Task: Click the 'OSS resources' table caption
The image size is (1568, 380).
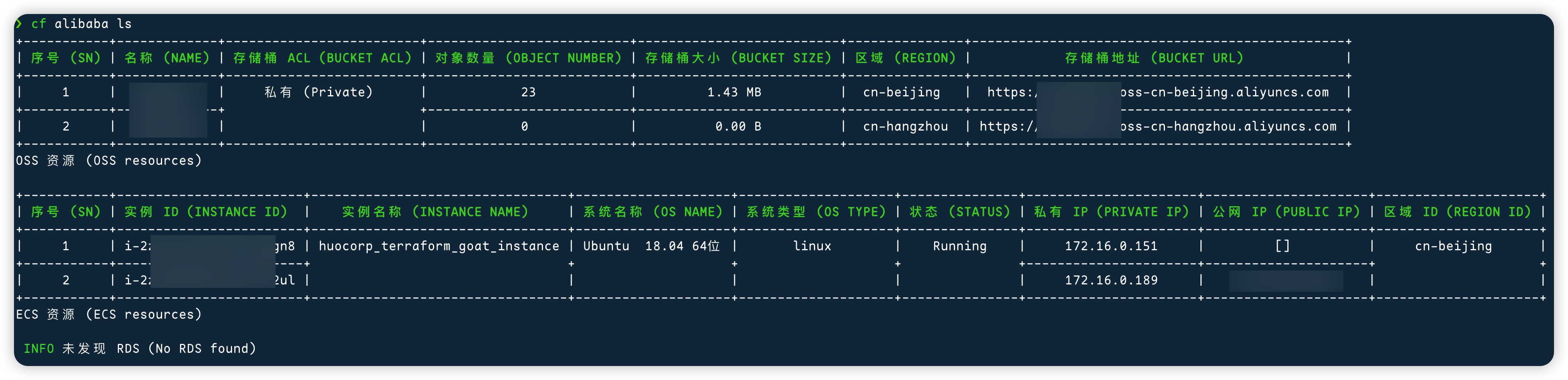Action: 108,160
